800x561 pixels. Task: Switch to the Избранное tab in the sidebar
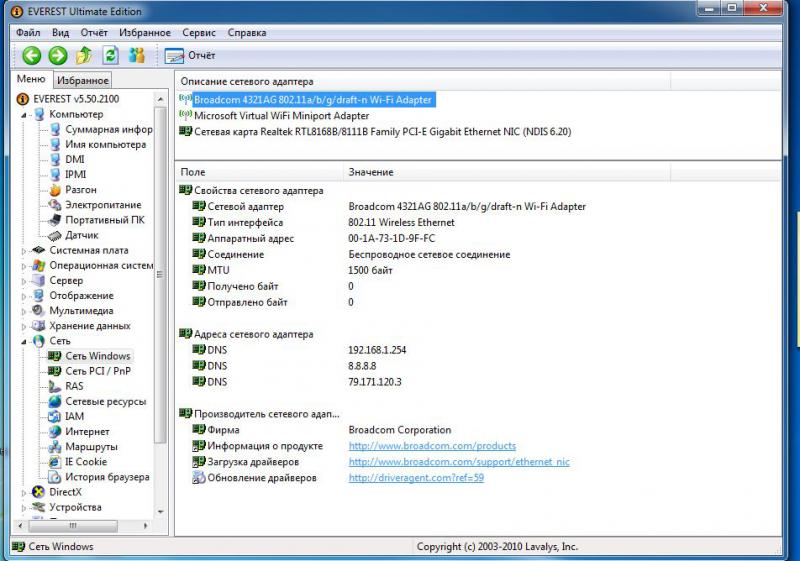82,81
